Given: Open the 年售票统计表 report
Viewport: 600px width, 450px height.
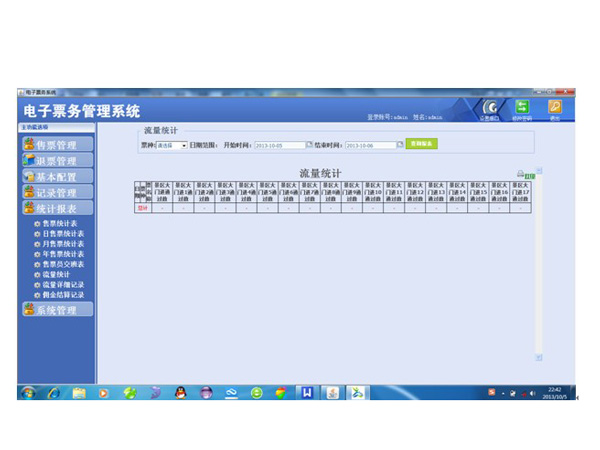Looking at the screenshot, I should click(63, 254).
